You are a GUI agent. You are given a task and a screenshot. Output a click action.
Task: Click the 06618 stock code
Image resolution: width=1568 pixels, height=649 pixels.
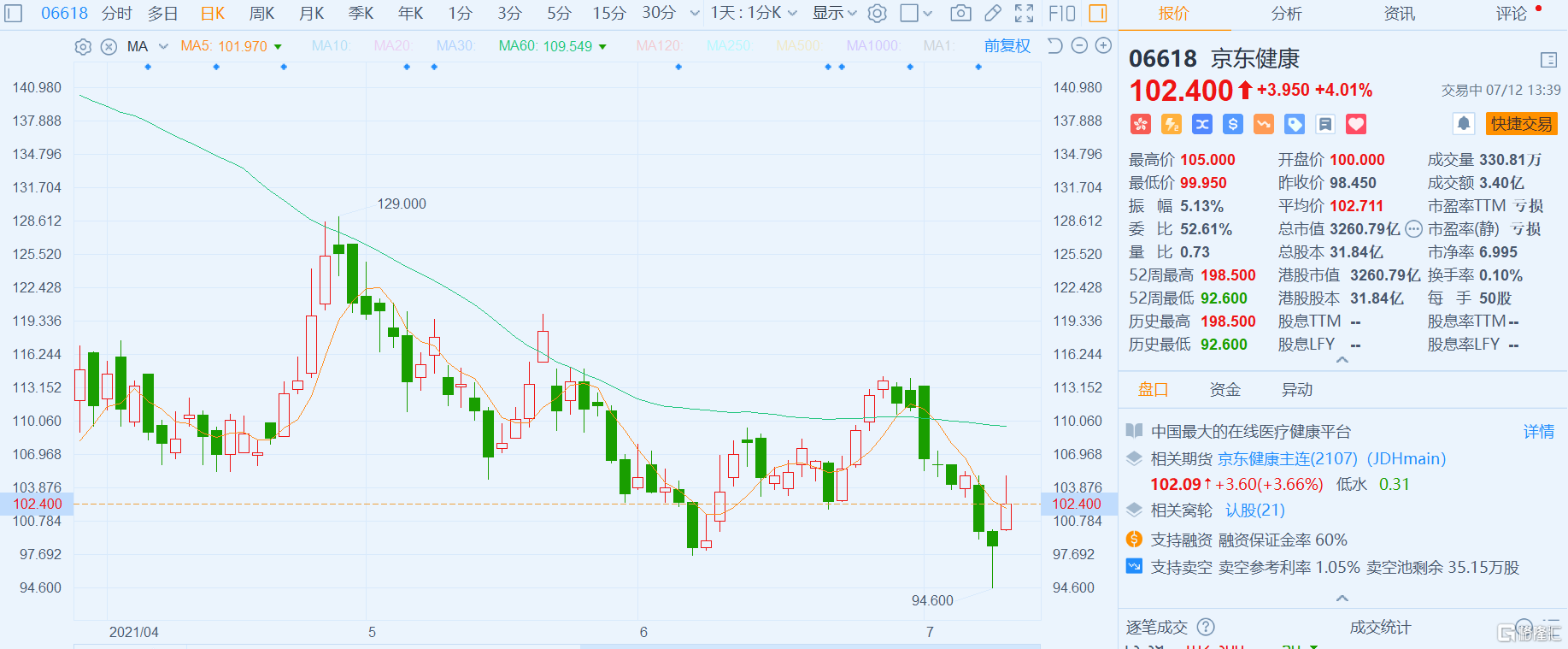pos(64,14)
